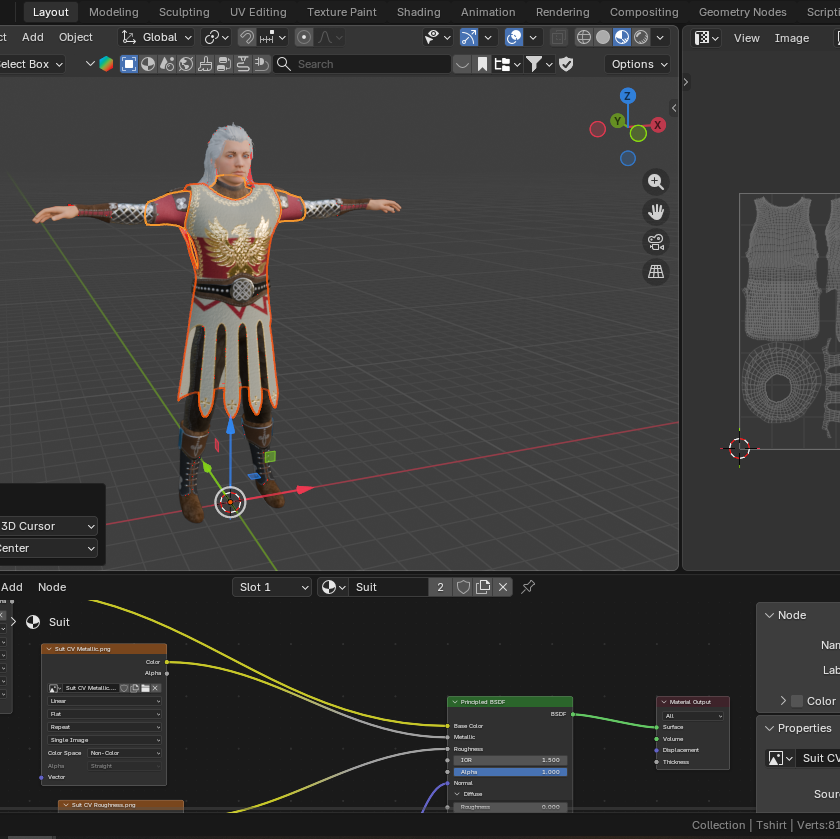Screen dimensions: 840x839
Task: Click the blue Z axis on navigation gizmo
Action: pos(627,96)
